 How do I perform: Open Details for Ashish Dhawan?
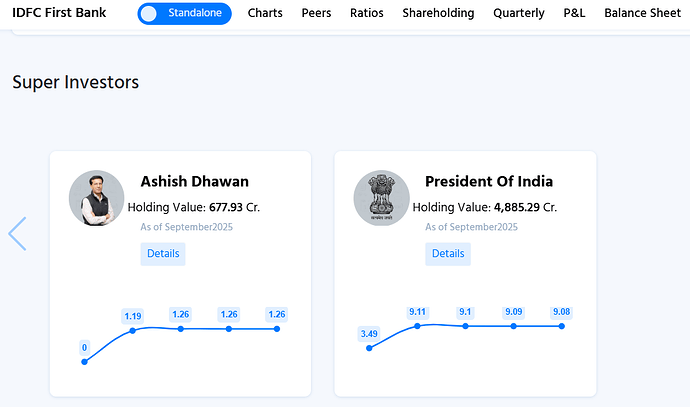[x=163, y=254]
